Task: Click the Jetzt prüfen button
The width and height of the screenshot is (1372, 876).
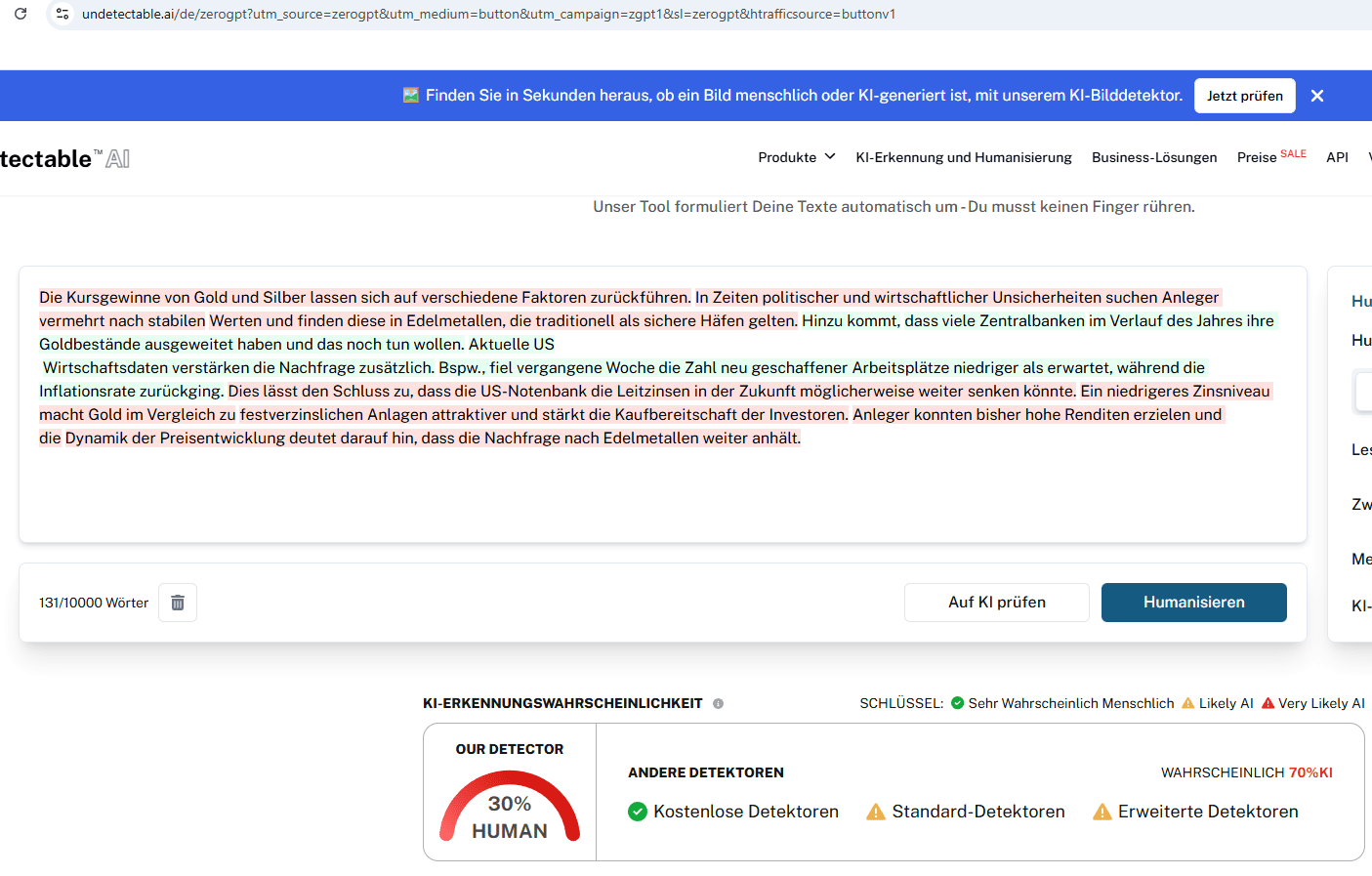Action: (1244, 96)
